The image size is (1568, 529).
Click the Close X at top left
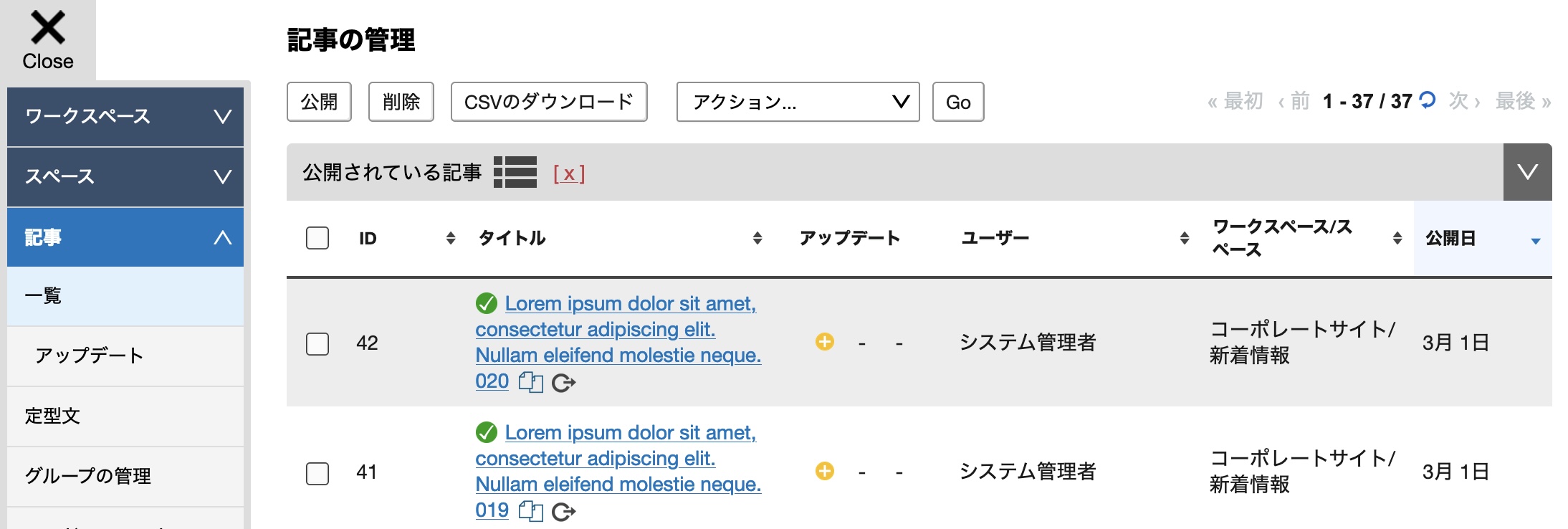click(48, 39)
